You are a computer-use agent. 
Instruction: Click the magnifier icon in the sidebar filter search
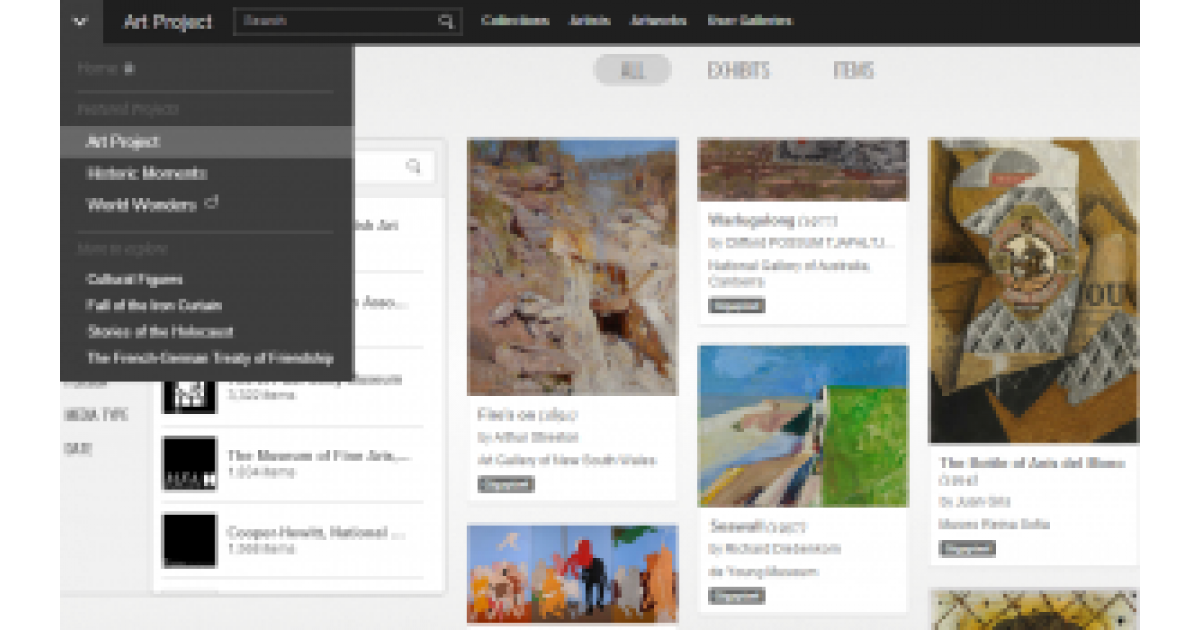(x=414, y=167)
